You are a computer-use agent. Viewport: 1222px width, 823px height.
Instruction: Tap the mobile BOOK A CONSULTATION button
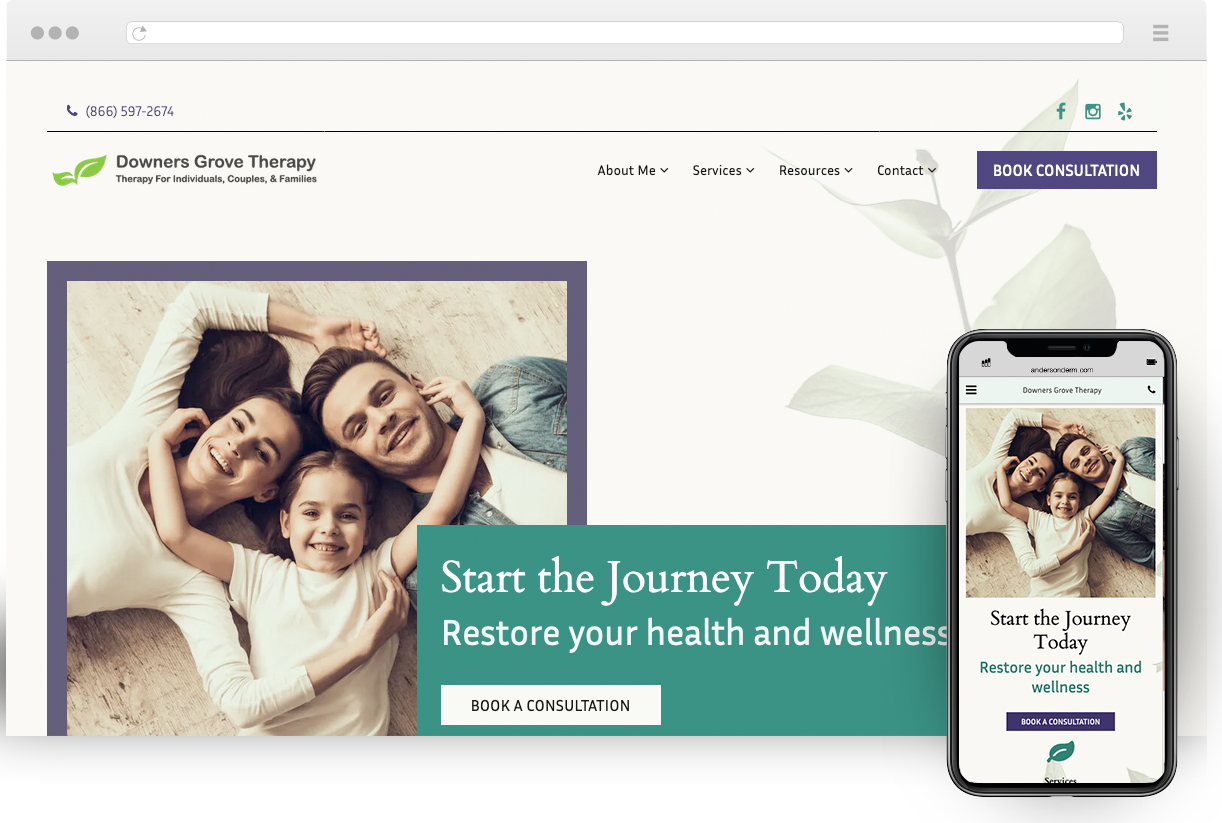point(1060,722)
